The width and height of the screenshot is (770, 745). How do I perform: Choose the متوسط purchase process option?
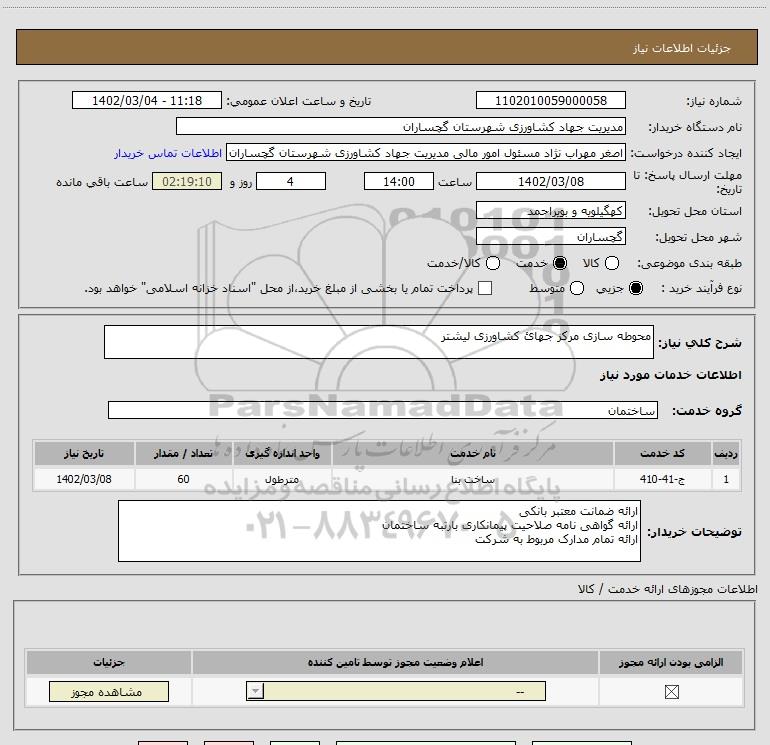(577, 288)
